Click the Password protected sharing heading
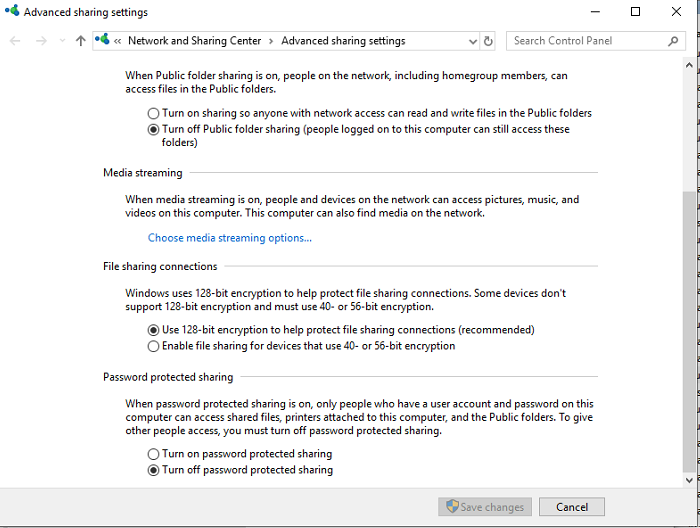 168,377
